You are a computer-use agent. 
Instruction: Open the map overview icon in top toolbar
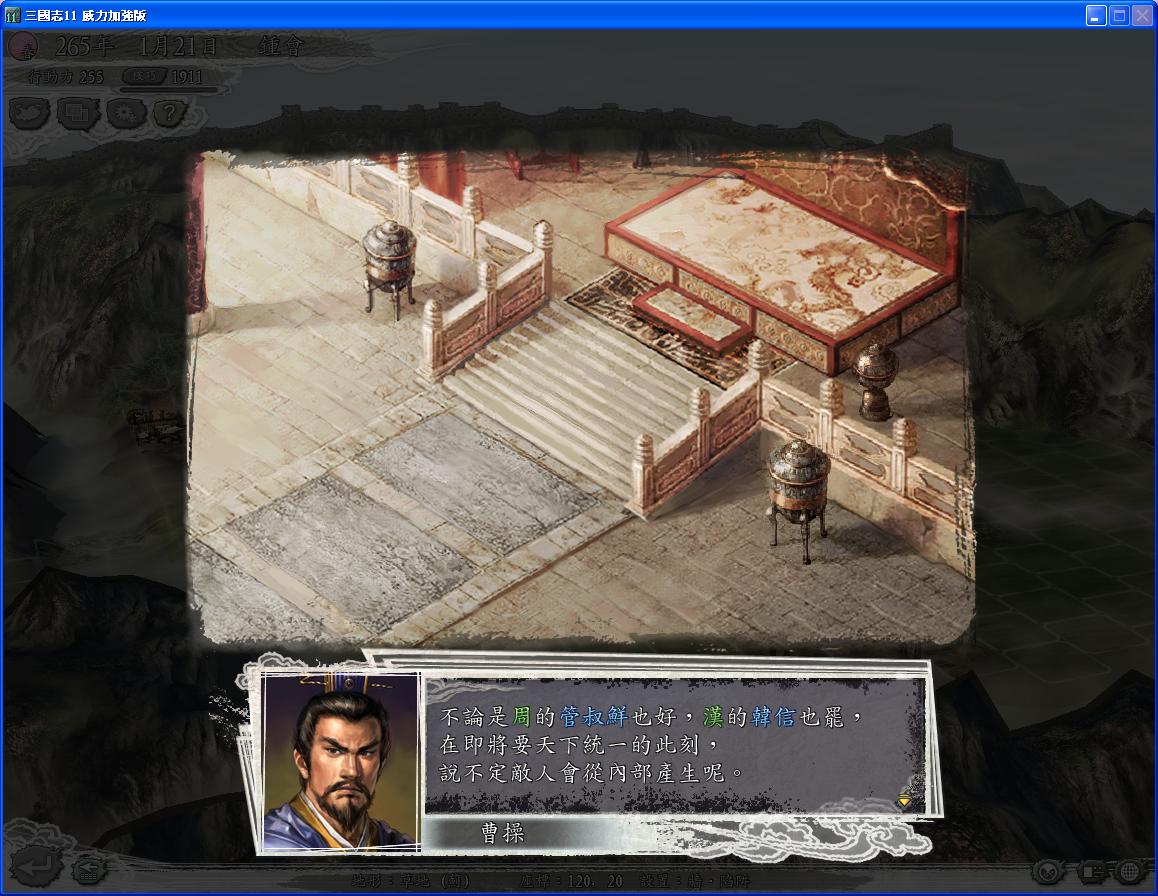click(x=30, y=113)
